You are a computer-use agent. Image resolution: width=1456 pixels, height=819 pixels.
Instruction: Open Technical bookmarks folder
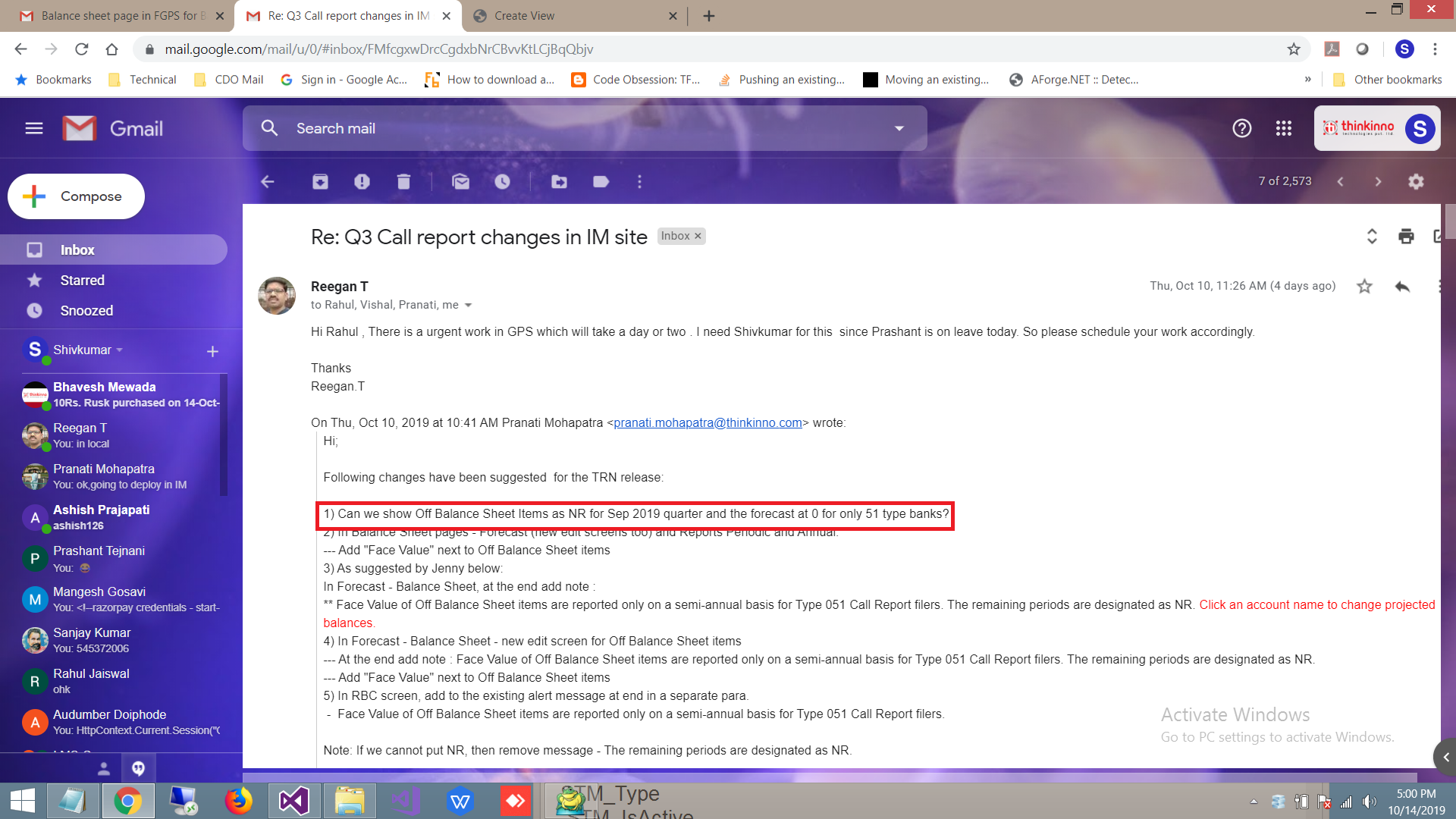pyautogui.click(x=142, y=80)
